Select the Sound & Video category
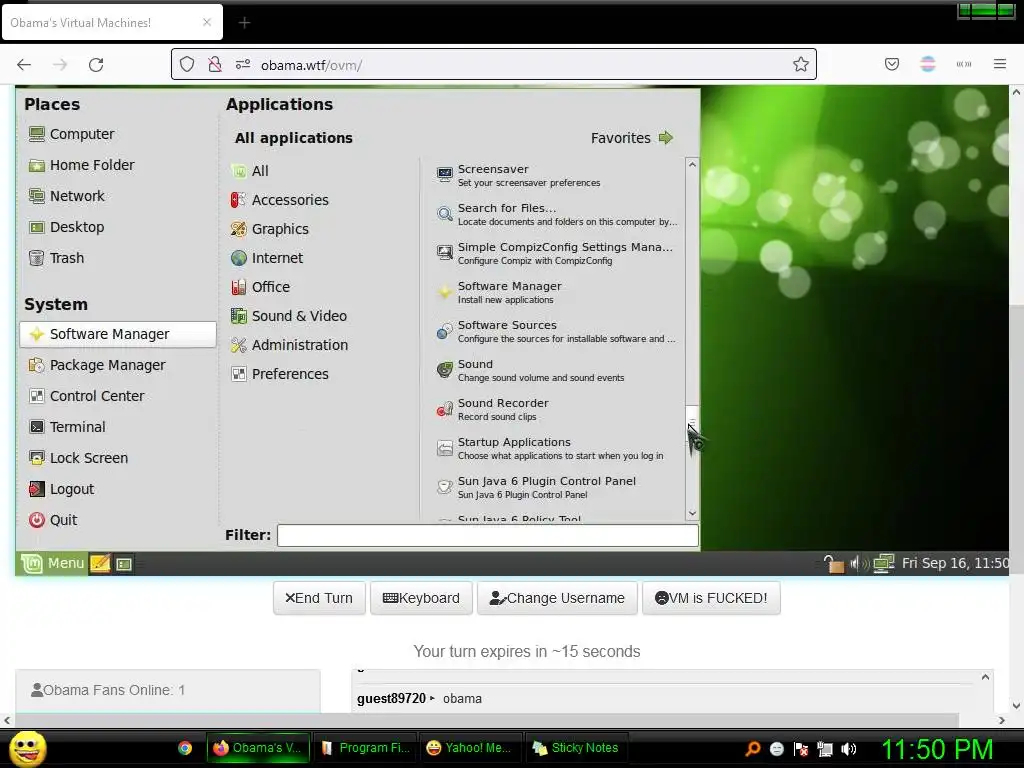Viewport: 1024px width, 768px height. click(289, 316)
